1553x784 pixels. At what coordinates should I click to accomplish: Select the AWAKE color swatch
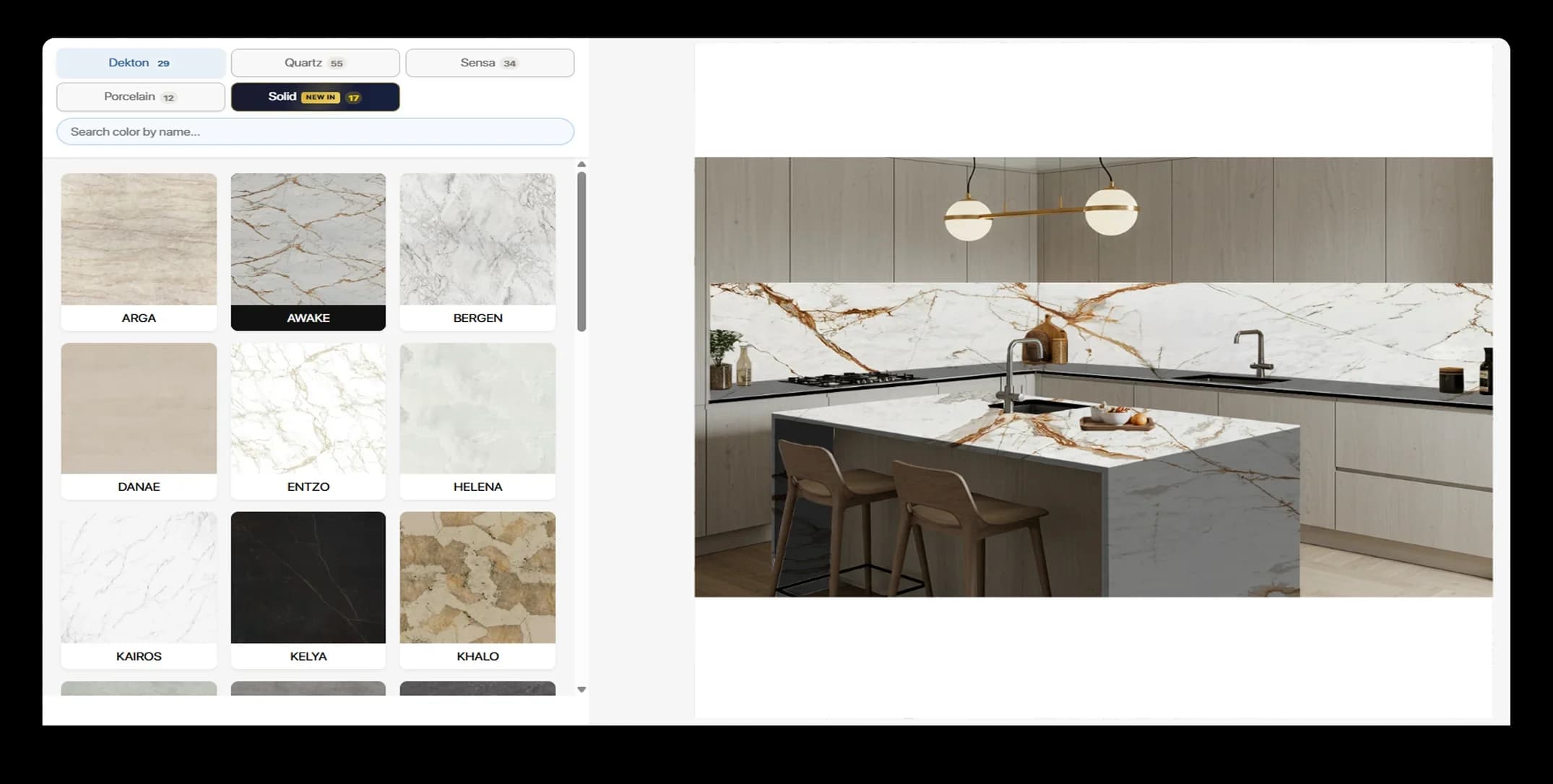(x=308, y=251)
